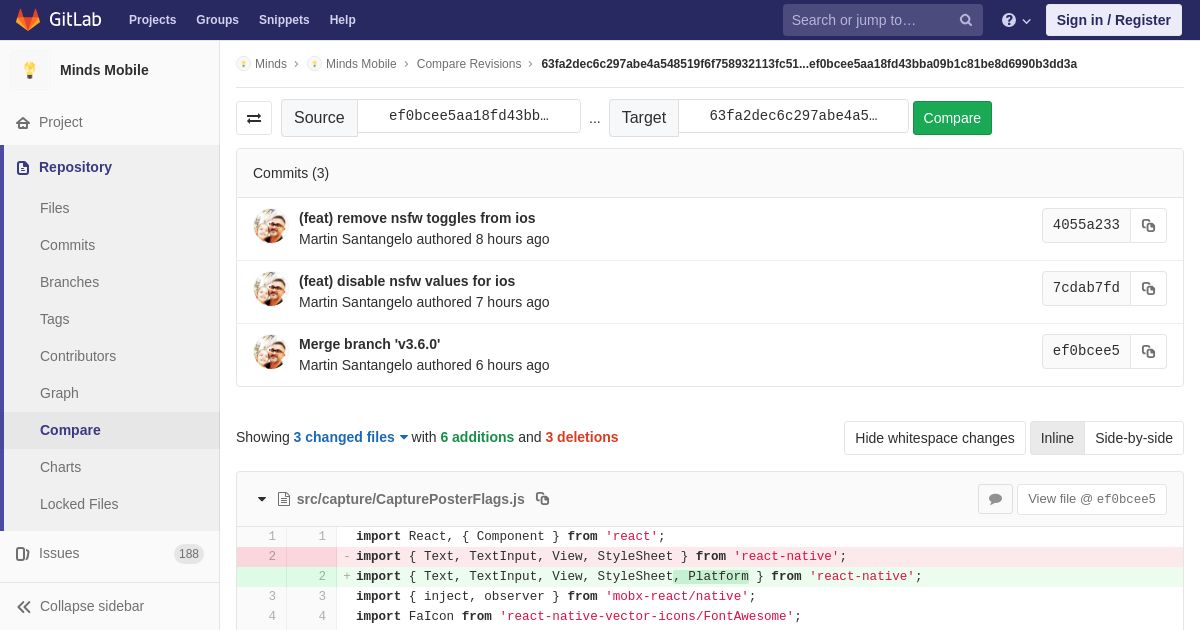
Task: Copy commit SHA for 7cdab7fd
Action: coord(1148,288)
